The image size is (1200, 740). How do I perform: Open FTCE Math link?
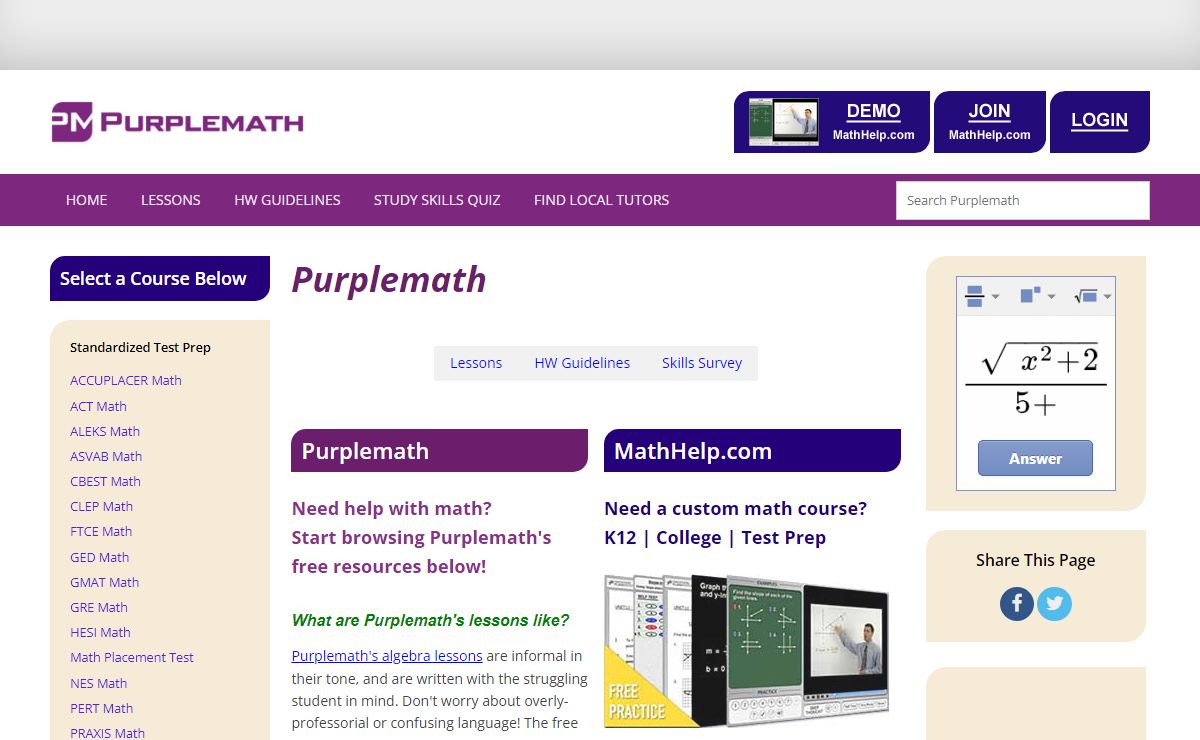[101, 531]
